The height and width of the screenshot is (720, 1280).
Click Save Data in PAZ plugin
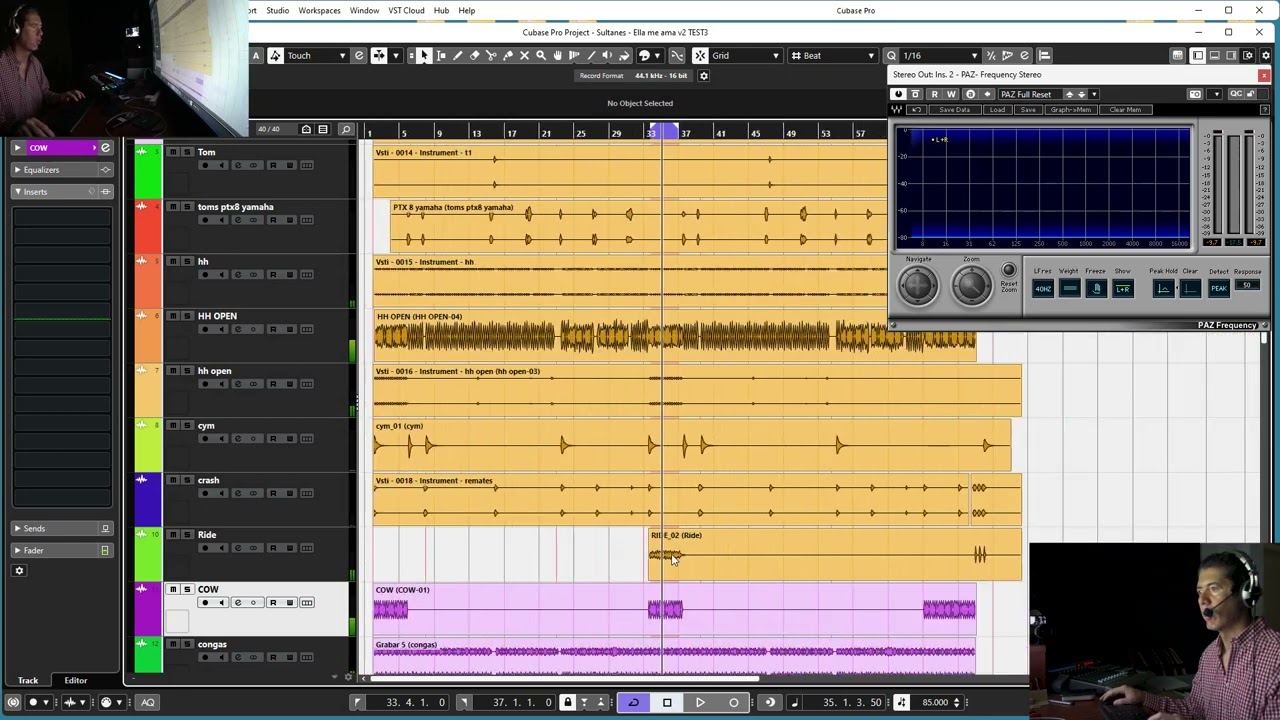click(x=955, y=110)
